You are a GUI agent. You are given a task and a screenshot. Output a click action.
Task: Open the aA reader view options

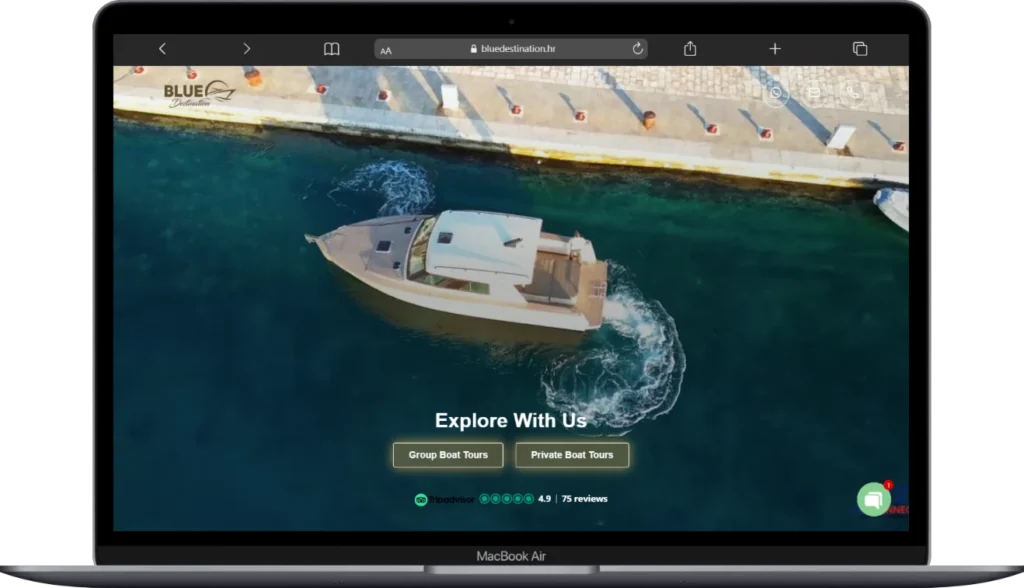pyautogui.click(x=387, y=50)
